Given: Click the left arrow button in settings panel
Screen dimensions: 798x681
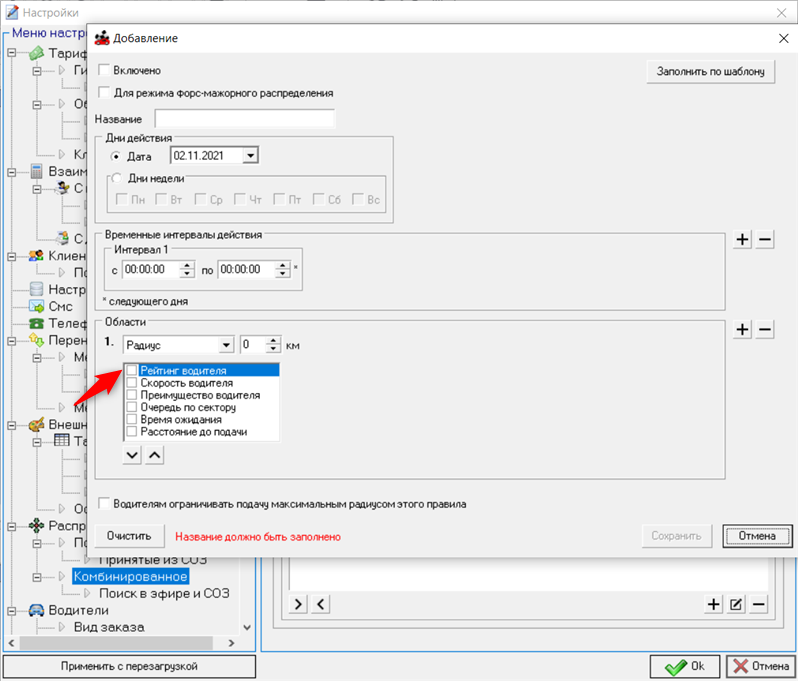Looking at the screenshot, I should coord(321,604).
